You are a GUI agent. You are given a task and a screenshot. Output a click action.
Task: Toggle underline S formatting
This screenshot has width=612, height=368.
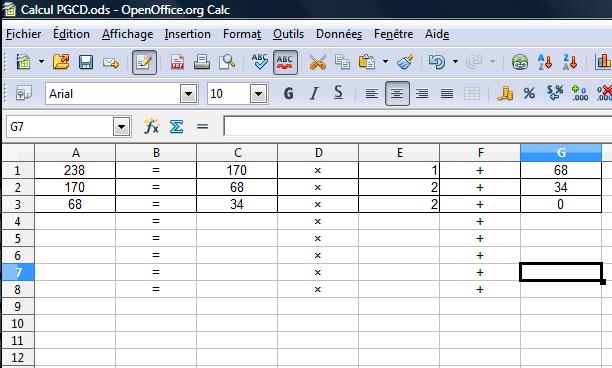(338, 93)
